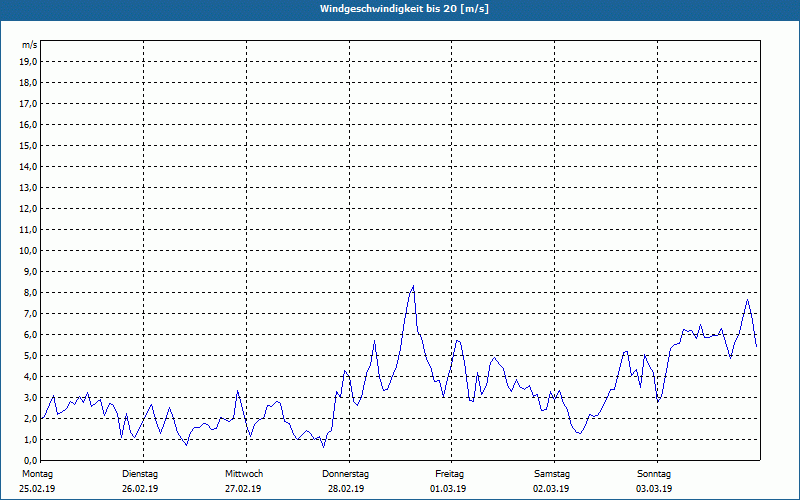
Task: Click the 4,0 y-axis label
Action: (x=30, y=377)
